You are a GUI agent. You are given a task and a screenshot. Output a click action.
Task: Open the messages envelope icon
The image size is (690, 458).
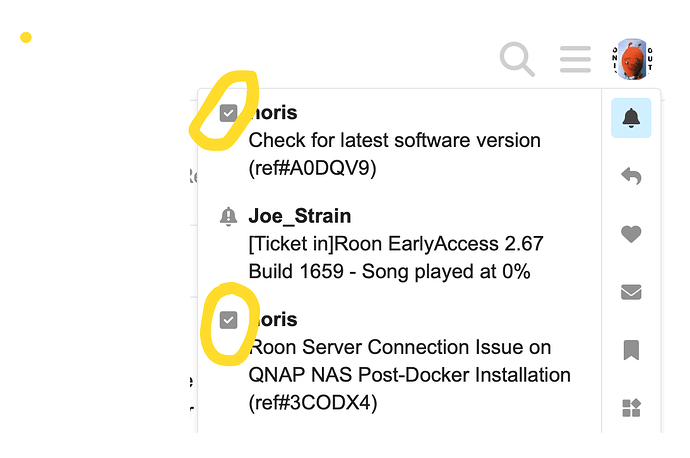[x=631, y=292]
